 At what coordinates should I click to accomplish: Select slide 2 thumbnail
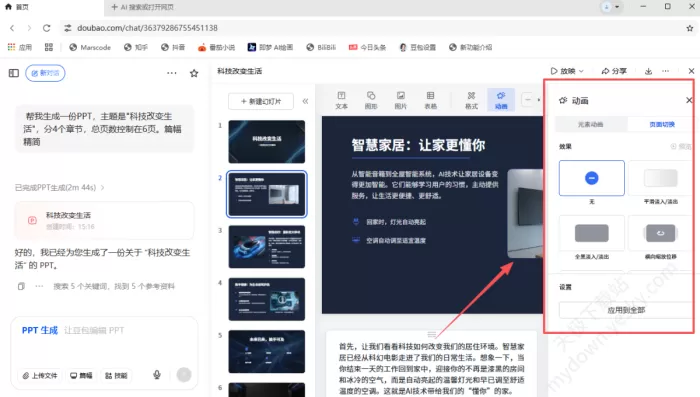pyautogui.click(x=267, y=194)
